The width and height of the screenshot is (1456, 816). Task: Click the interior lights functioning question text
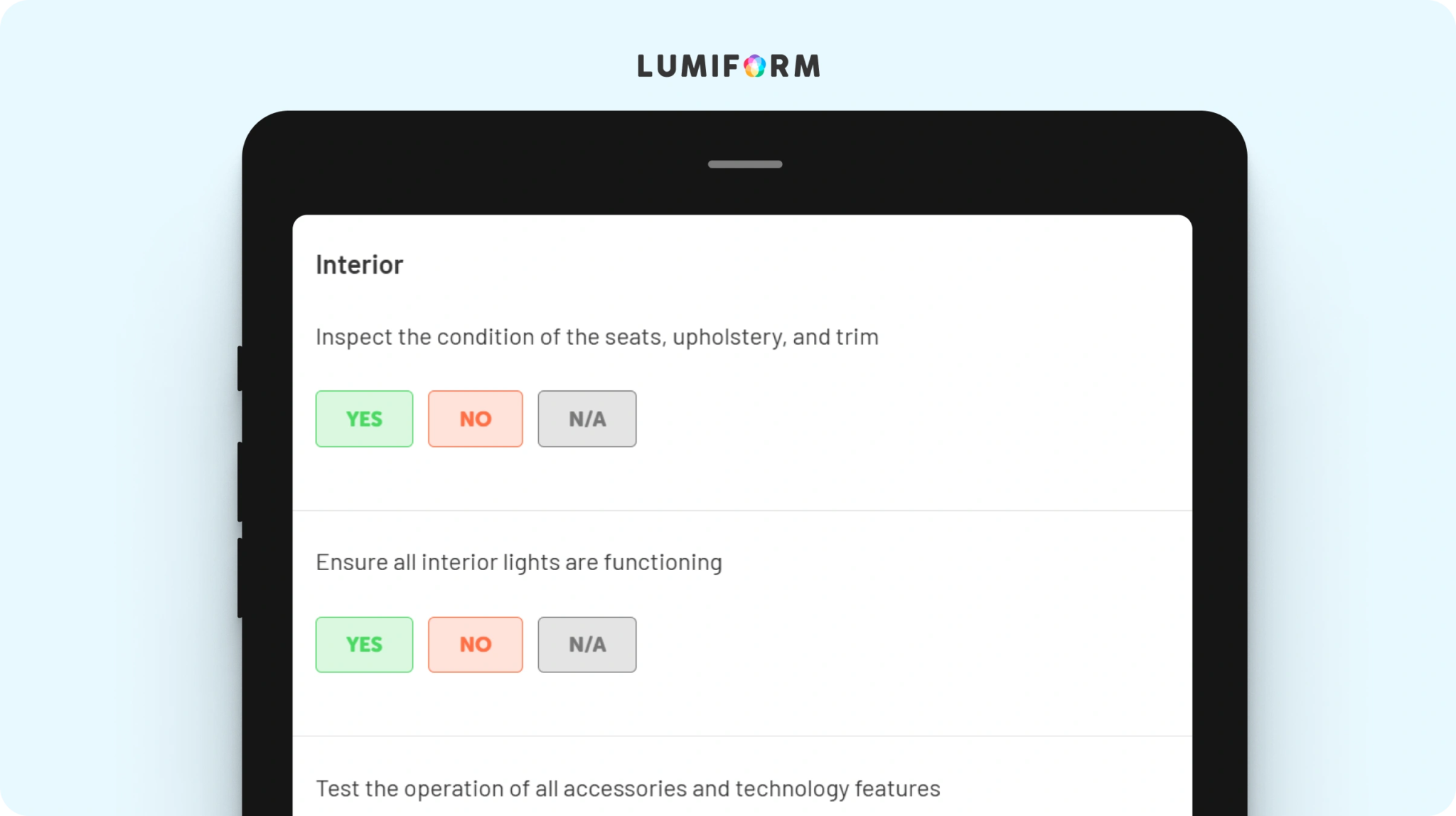click(519, 562)
